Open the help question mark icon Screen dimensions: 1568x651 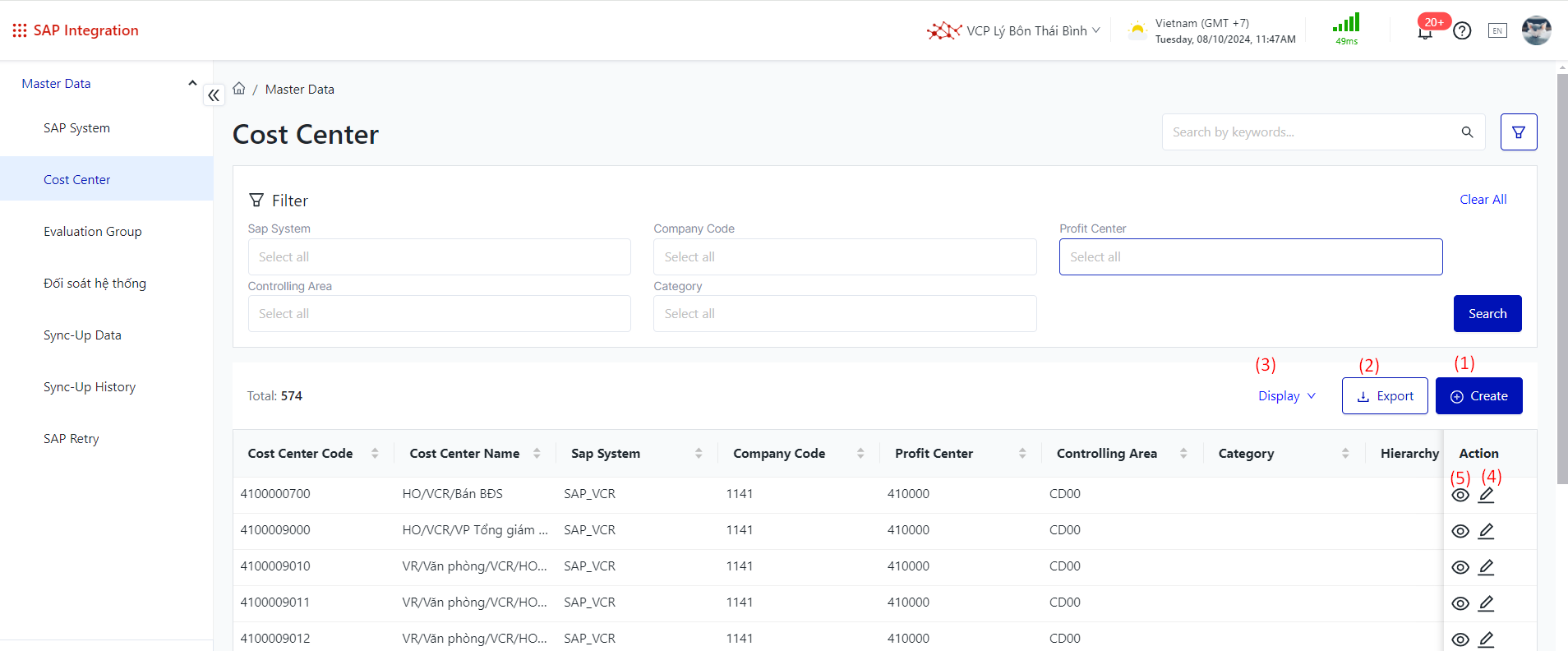click(x=1462, y=31)
